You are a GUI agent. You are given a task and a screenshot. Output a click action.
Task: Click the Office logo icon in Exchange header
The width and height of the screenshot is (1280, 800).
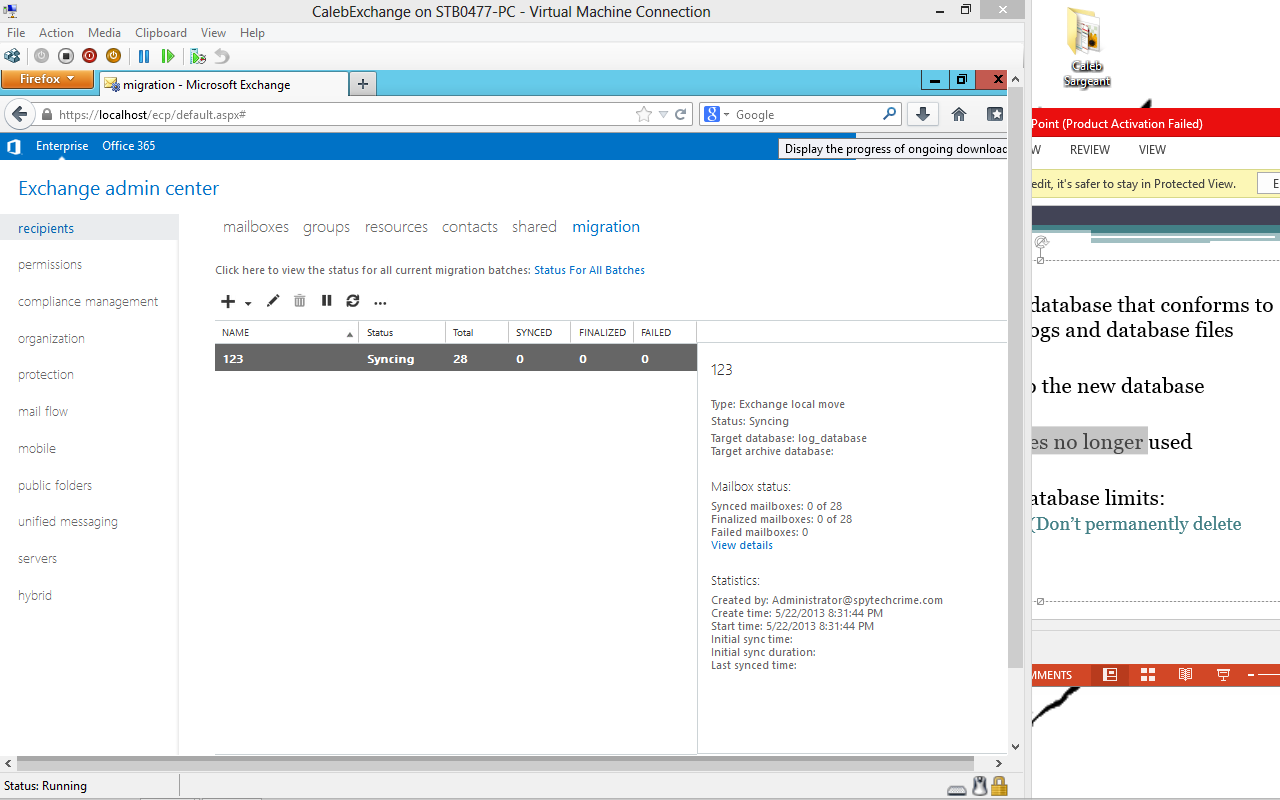tap(14, 146)
